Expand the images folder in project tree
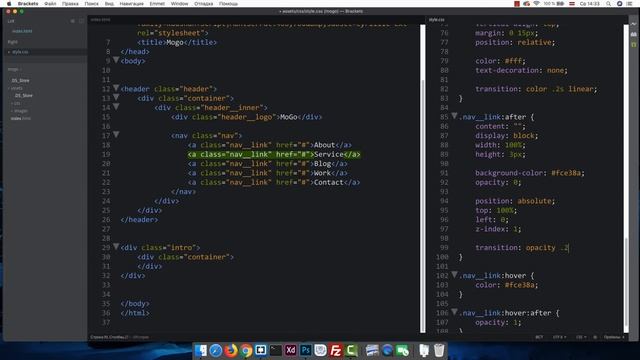The image size is (640, 360). (20, 111)
